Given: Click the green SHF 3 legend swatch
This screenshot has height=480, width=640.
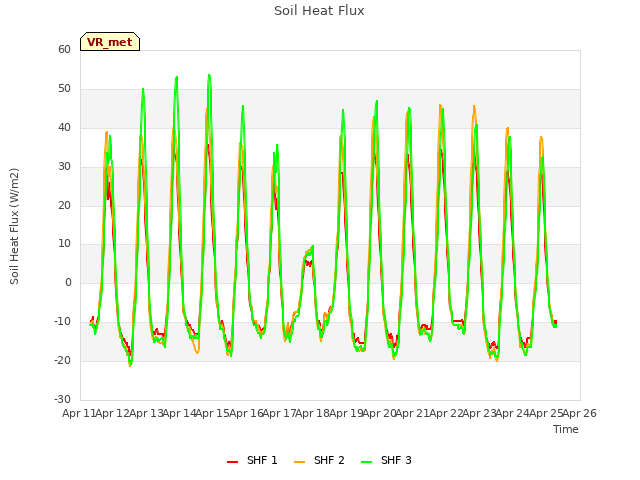Looking at the screenshot, I should [367, 462].
